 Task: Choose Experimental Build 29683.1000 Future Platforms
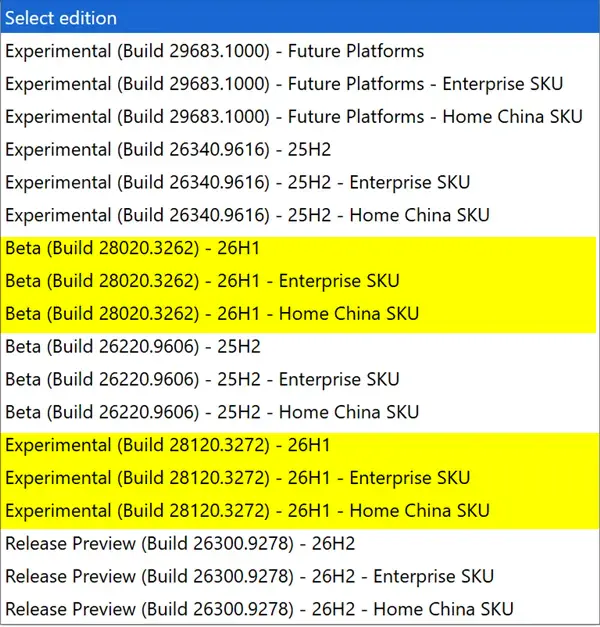pyautogui.click(x=300, y=51)
